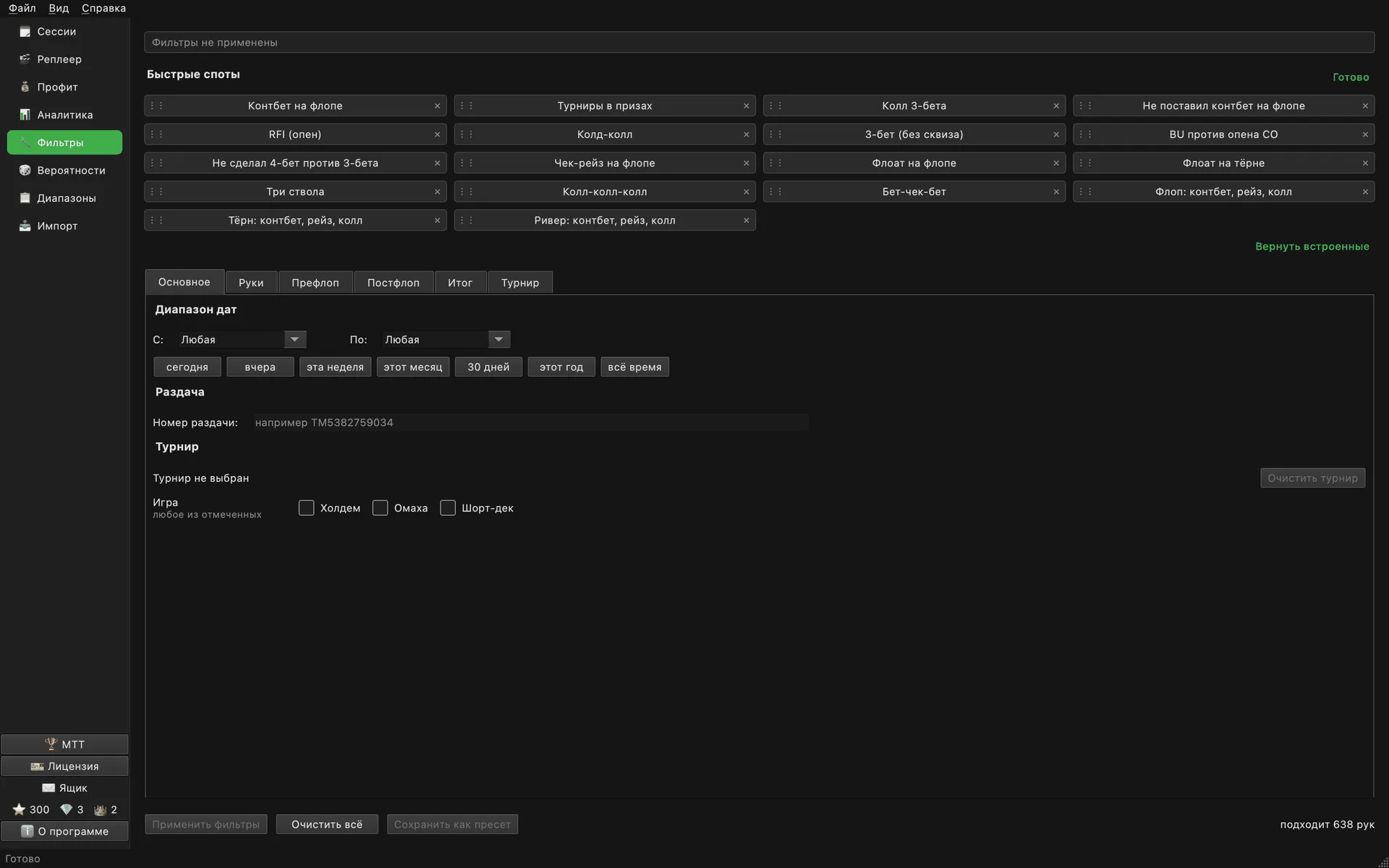Image resolution: width=1389 pixels, height=868 pixels.
Task: Open the Лицензия button in the sidebar
Action: [x=64, y=766]
